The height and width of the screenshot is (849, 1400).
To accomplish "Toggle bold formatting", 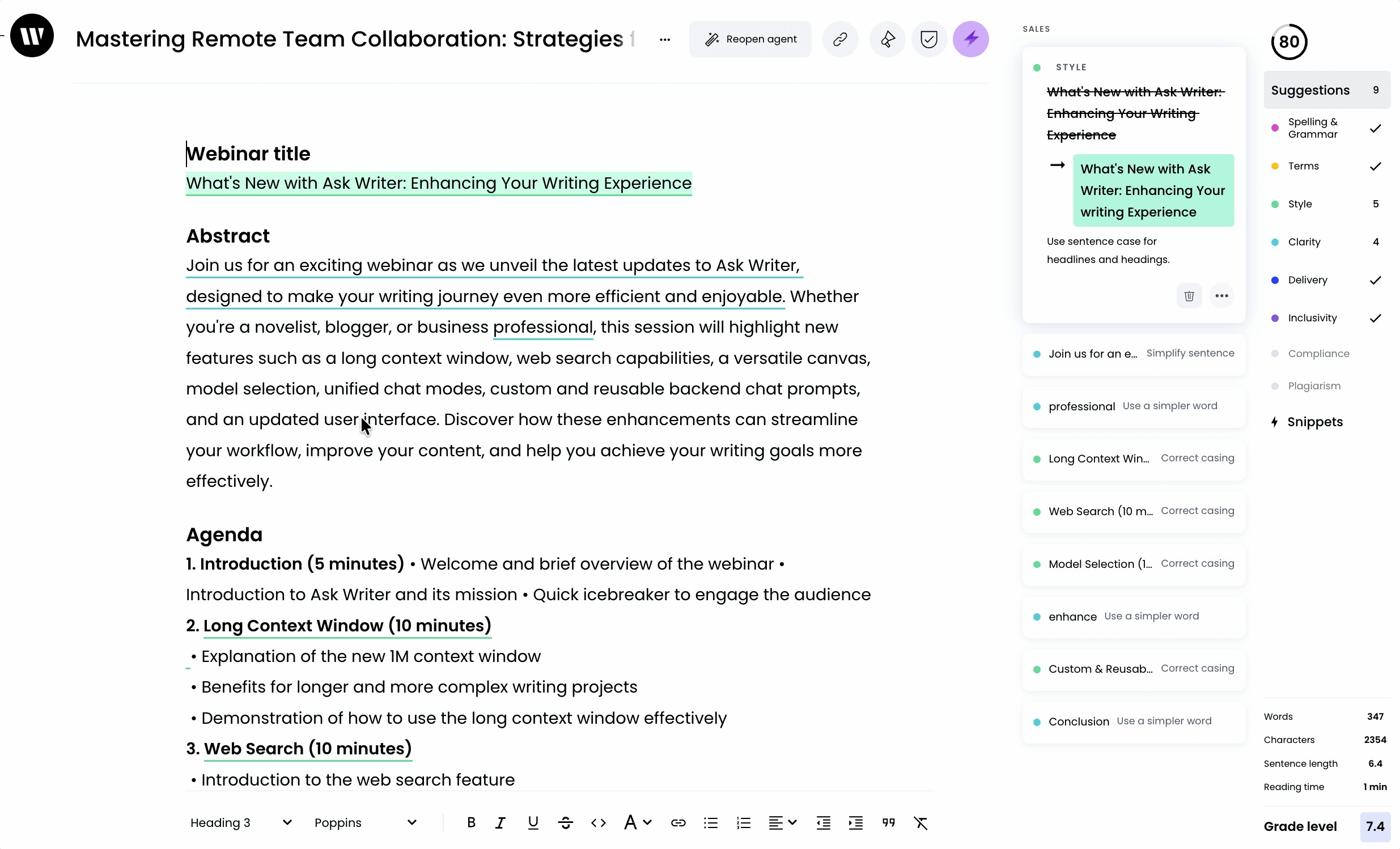I will point(470,822).
